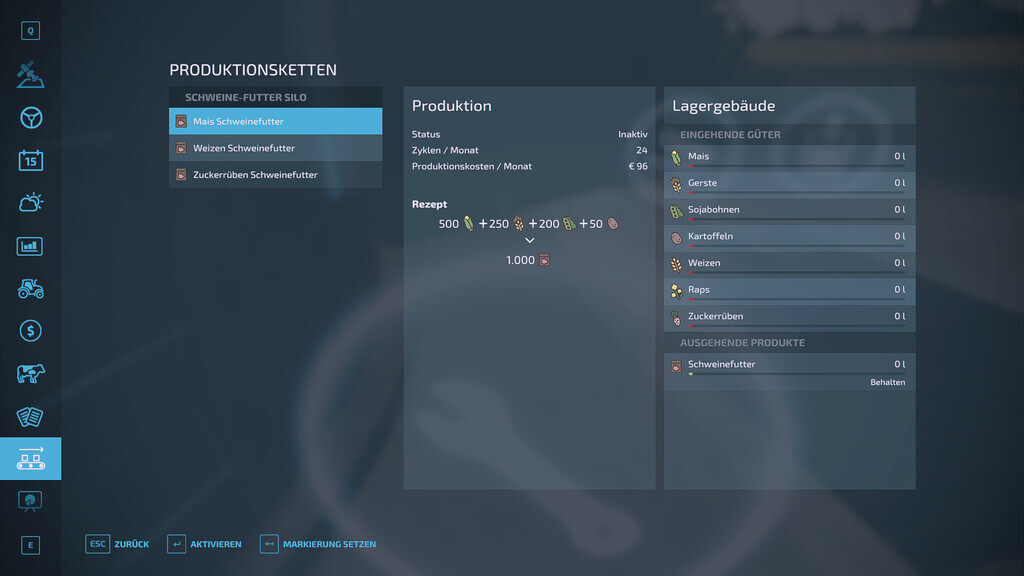Click the icon beside Weizen Schweinefutter

(181, 148)
